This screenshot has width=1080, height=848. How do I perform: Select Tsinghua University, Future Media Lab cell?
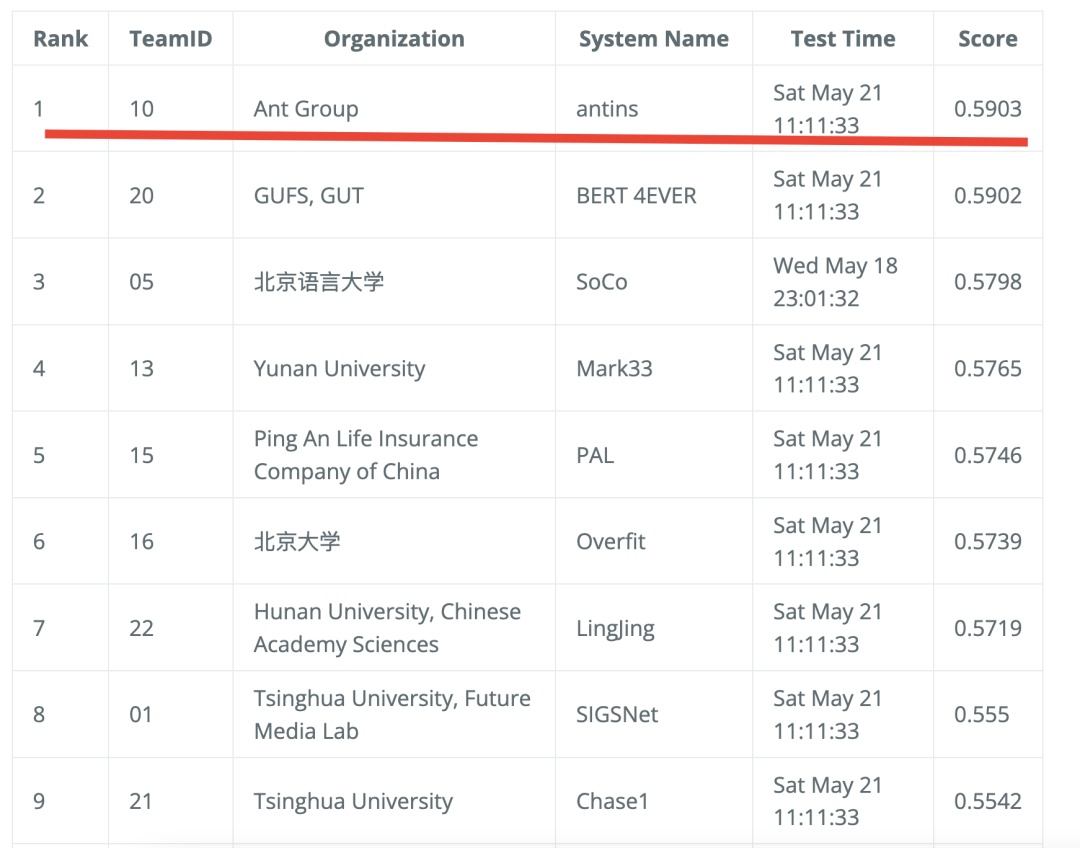click(x=392, y=714)
